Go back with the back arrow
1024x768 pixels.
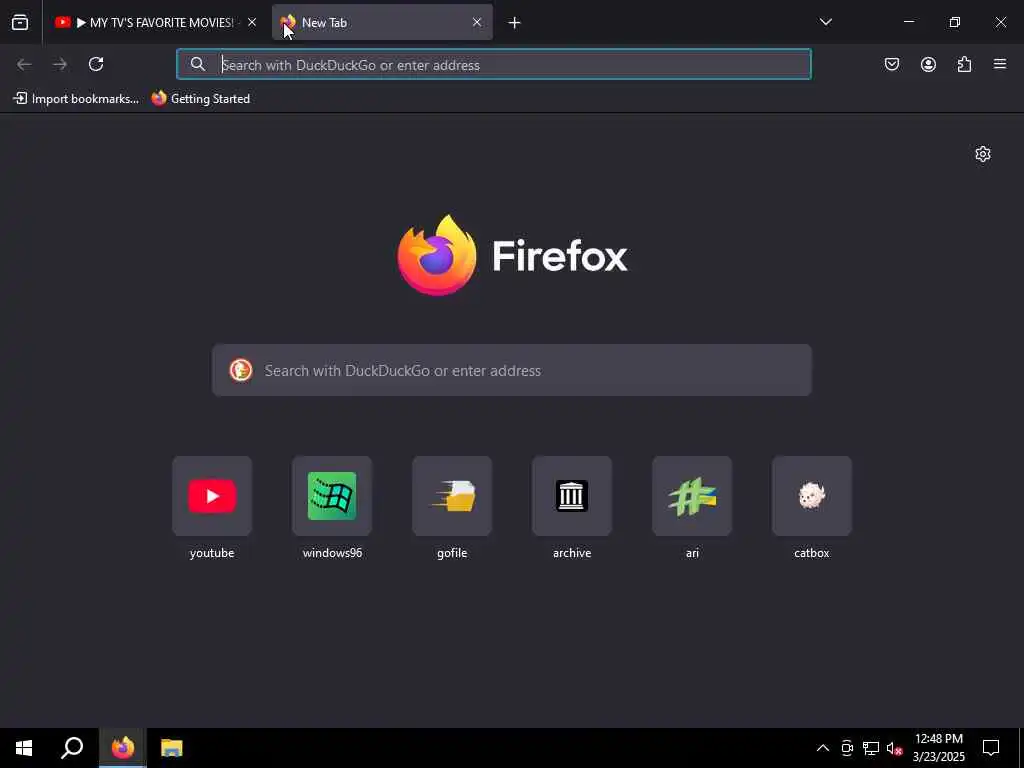[x=24, y=64]
